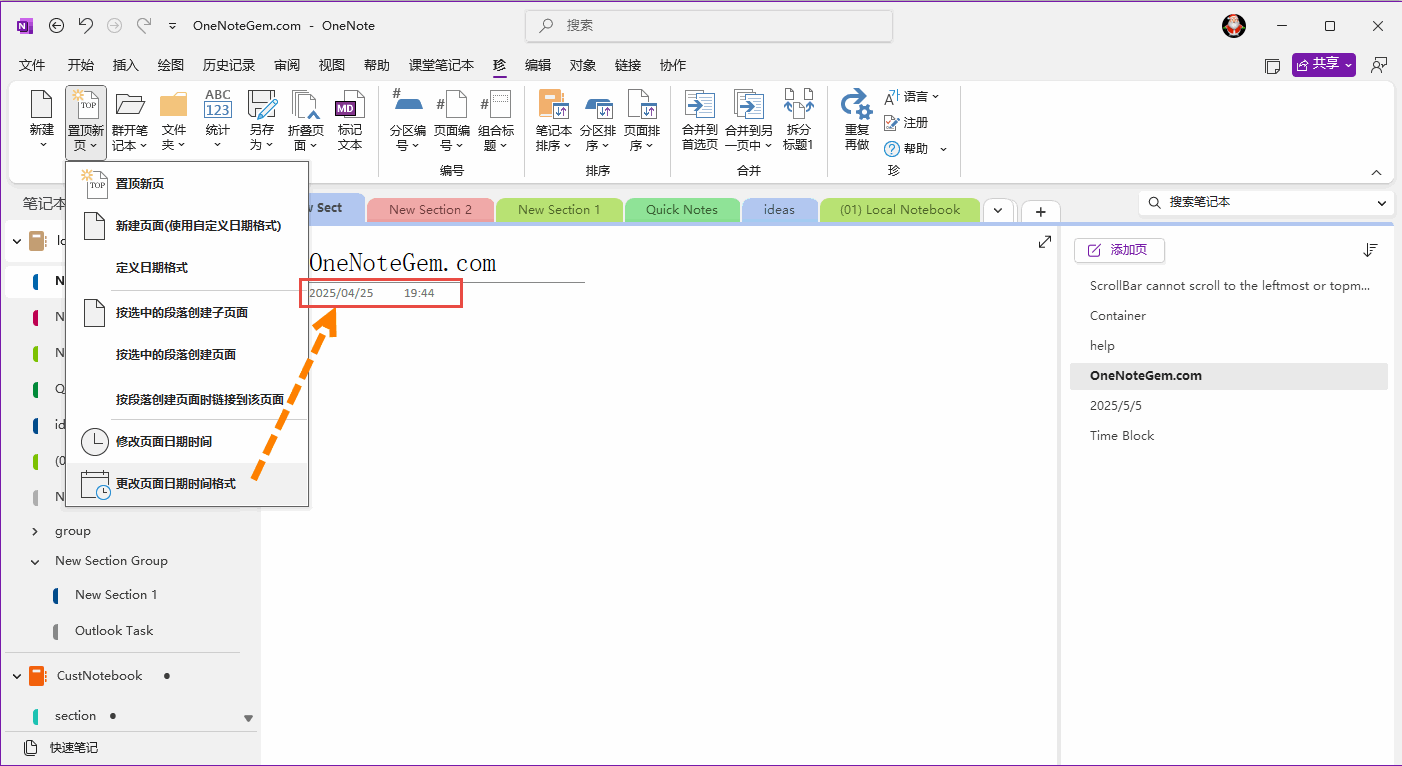Click the user profile avatar

[1234, 26]
